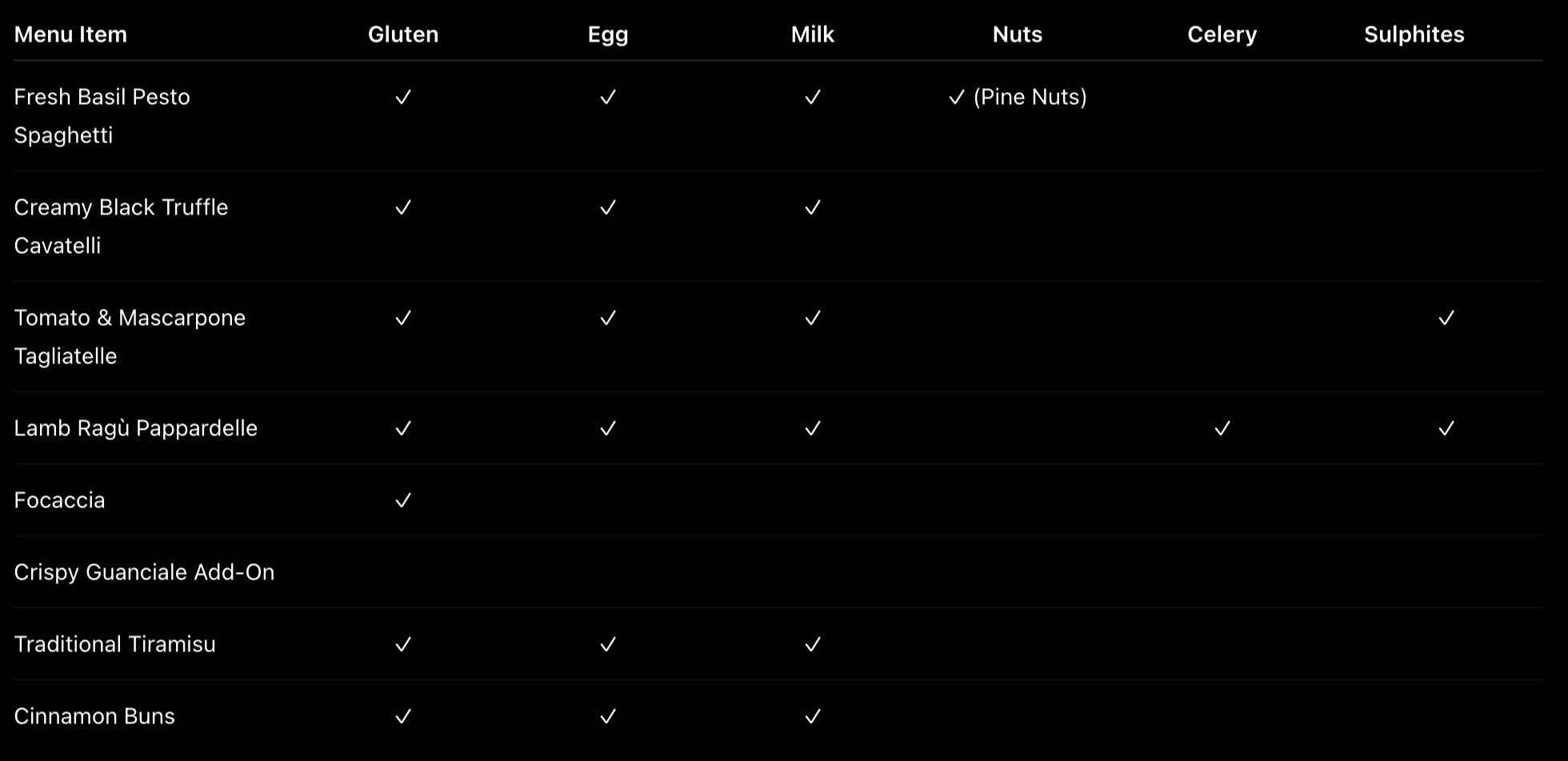Click the Egg checkmark for Traditional Tiramisu
Viewport: 1568px width, 761px height.
coord(608,644)
